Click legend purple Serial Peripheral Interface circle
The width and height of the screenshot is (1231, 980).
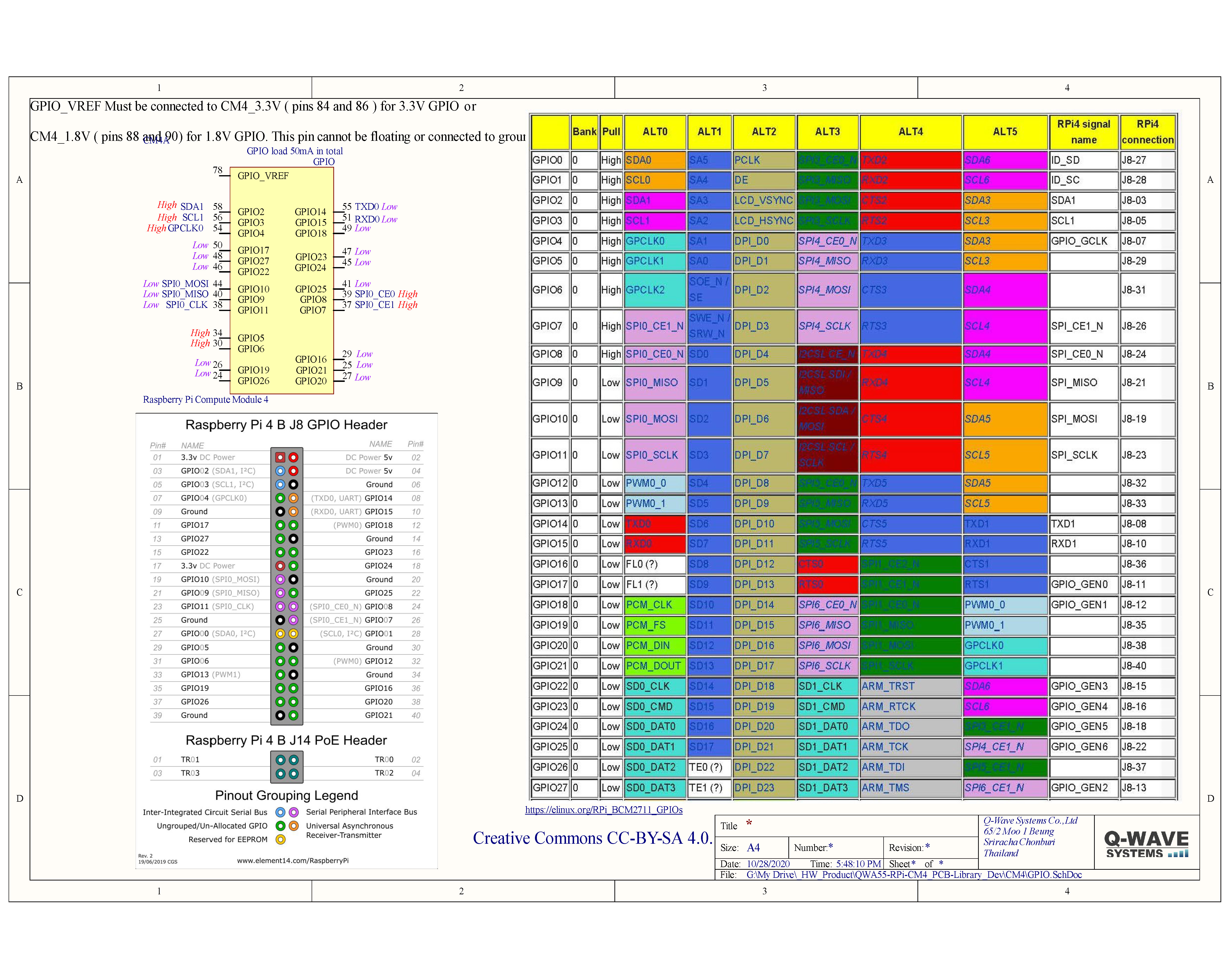pos(293,812)
